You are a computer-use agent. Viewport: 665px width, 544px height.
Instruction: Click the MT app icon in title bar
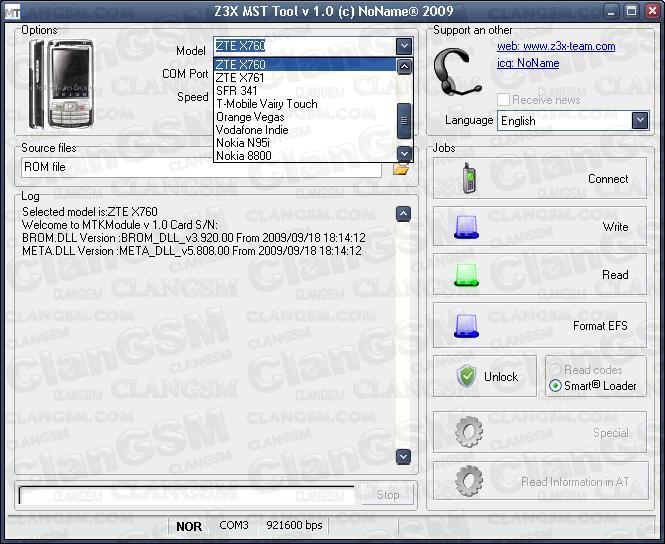tap(13, 11)
